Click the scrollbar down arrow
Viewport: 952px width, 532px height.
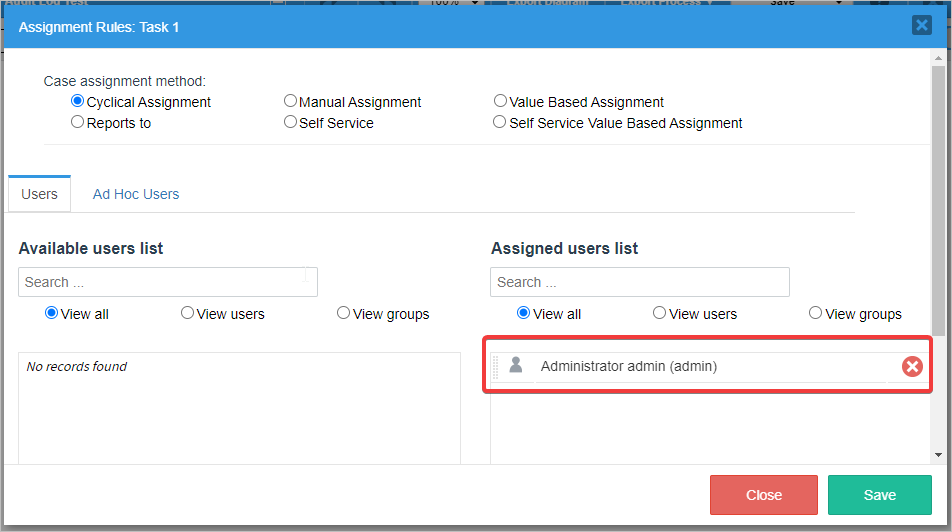937,454
